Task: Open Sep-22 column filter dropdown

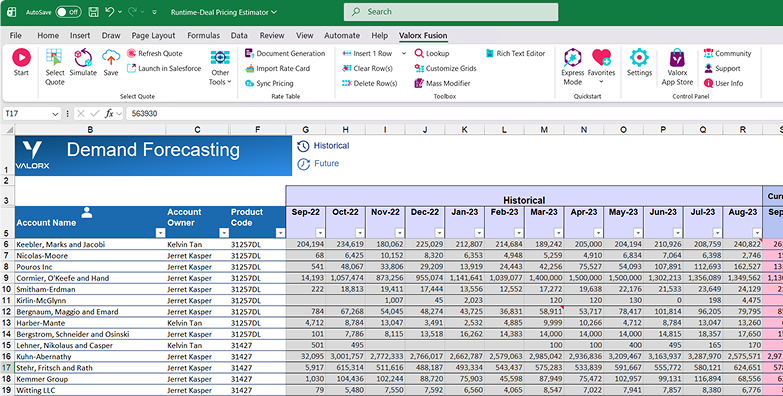Action: click(x=320, y=233)
